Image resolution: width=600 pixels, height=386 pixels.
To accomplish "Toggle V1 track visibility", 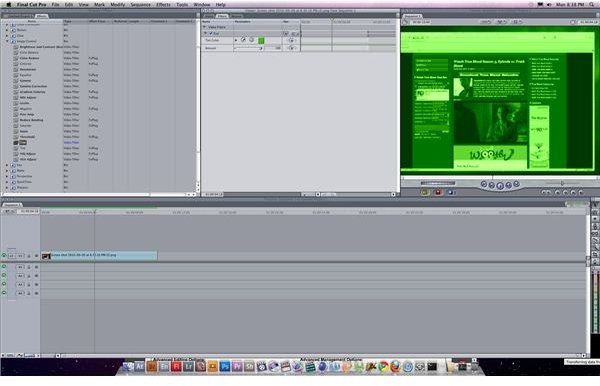I will pos(4,256).
